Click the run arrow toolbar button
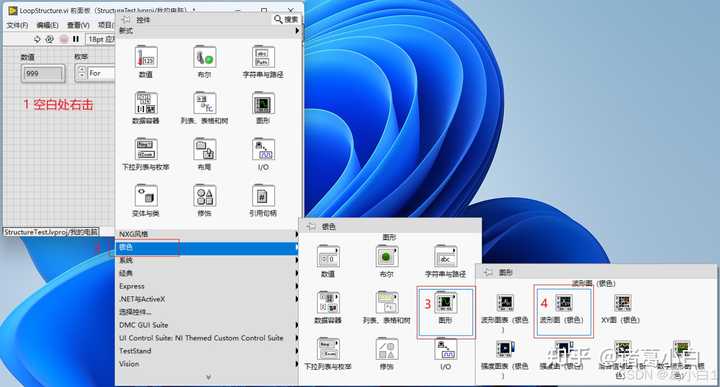The image size is (720, 387). [x=37, y=39]
